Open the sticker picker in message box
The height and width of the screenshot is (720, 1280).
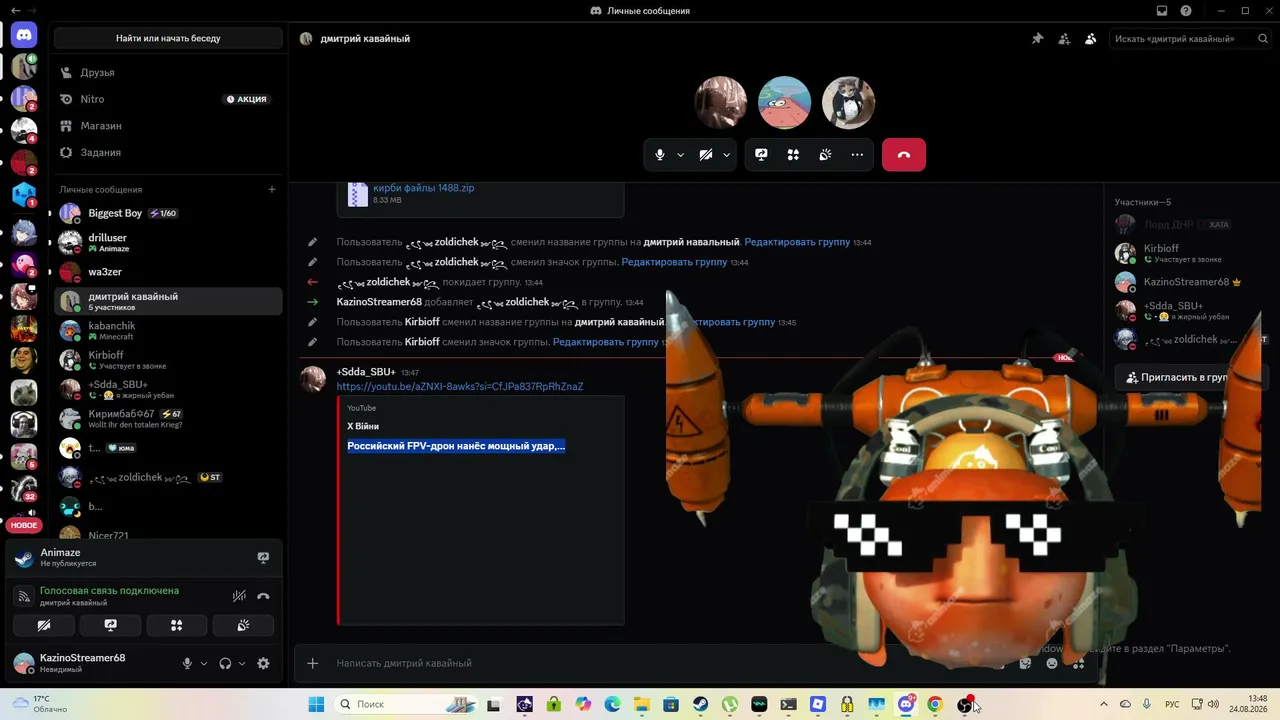coord(1026,663)
